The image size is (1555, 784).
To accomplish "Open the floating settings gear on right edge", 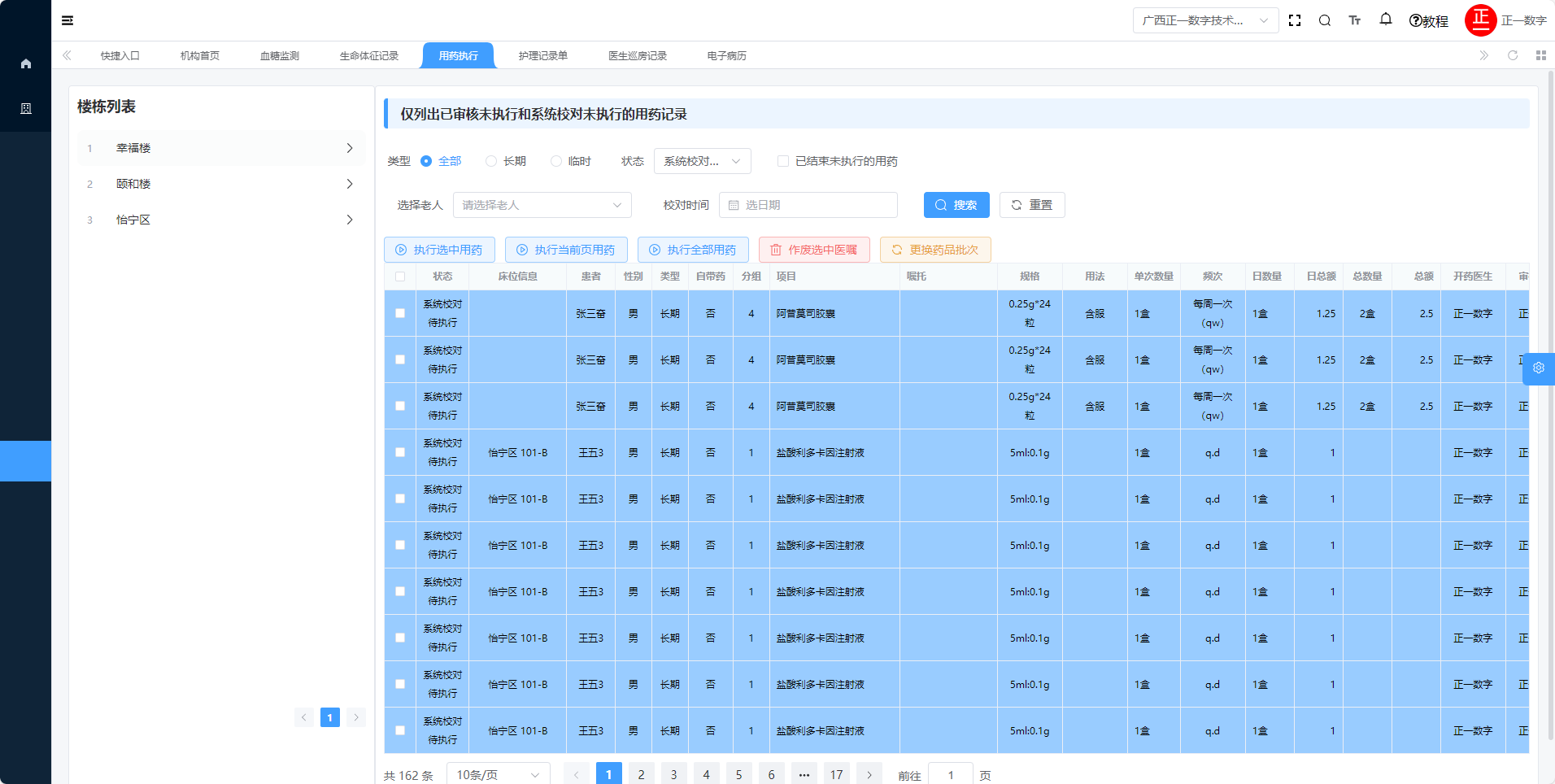I will 1539,368.
